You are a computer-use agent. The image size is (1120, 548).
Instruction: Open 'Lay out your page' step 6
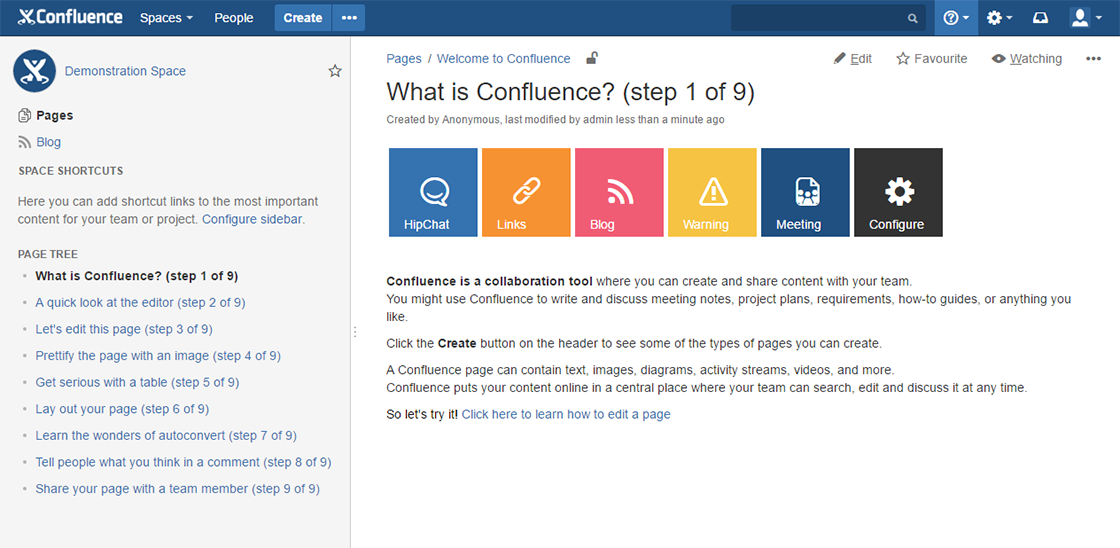coord(122,409)
